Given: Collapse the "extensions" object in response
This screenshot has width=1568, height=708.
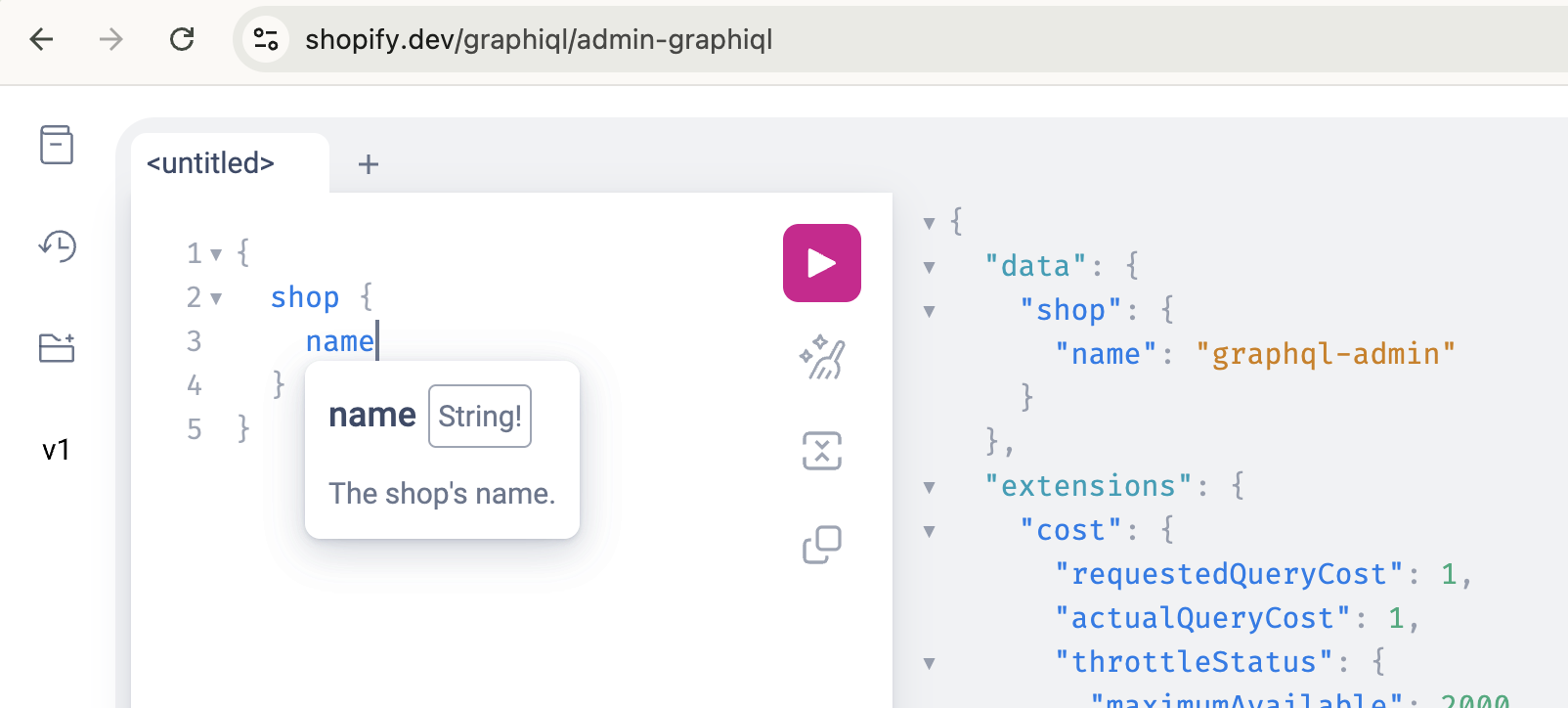Looking at the screenshot, I should point(930,487).
